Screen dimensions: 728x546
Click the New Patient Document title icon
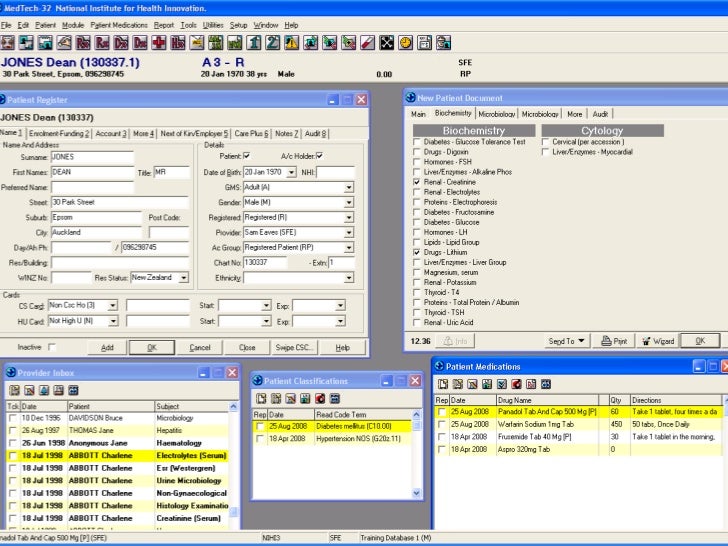[410, 98]
